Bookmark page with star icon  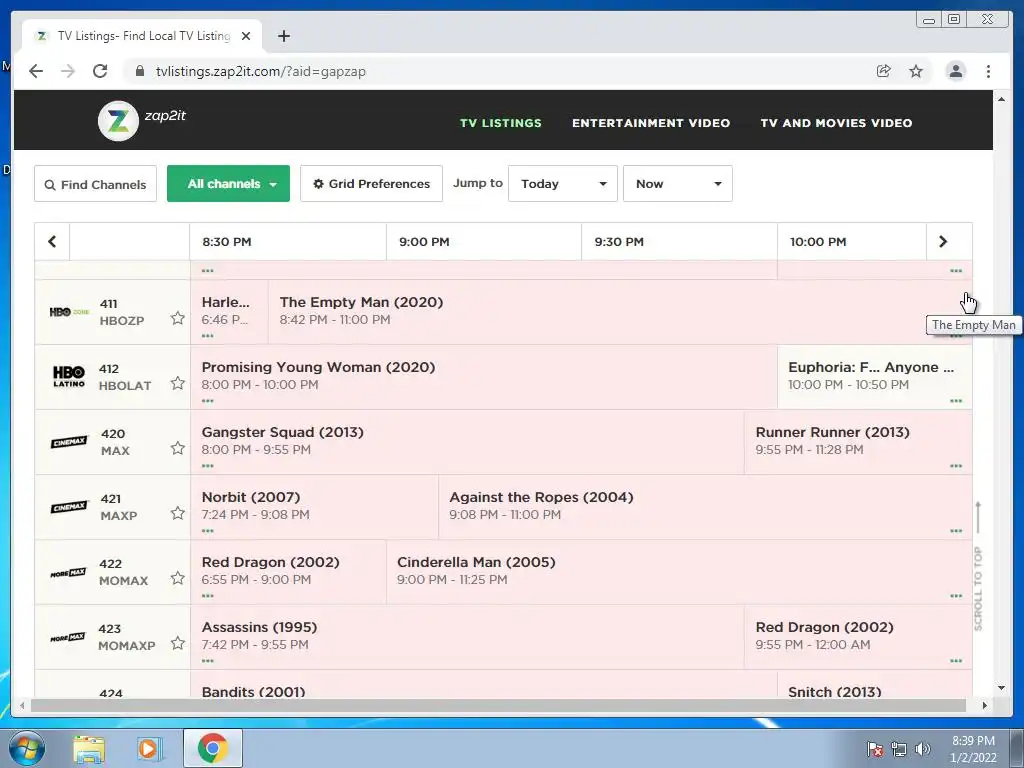[916, 71]
